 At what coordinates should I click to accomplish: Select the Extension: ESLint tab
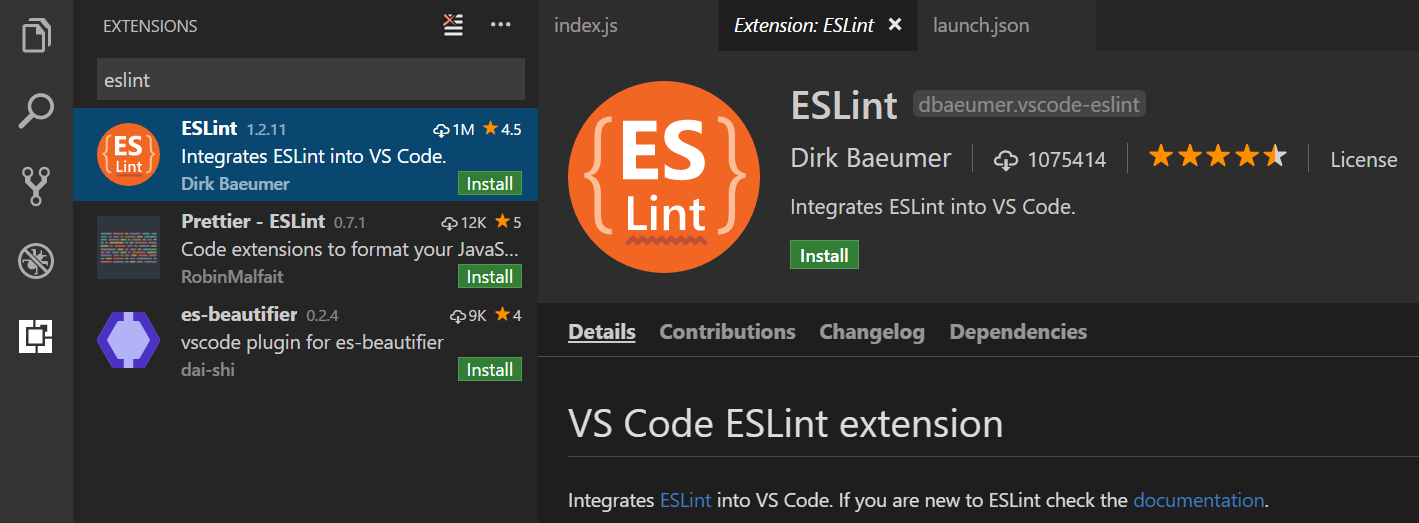[804, 25]
